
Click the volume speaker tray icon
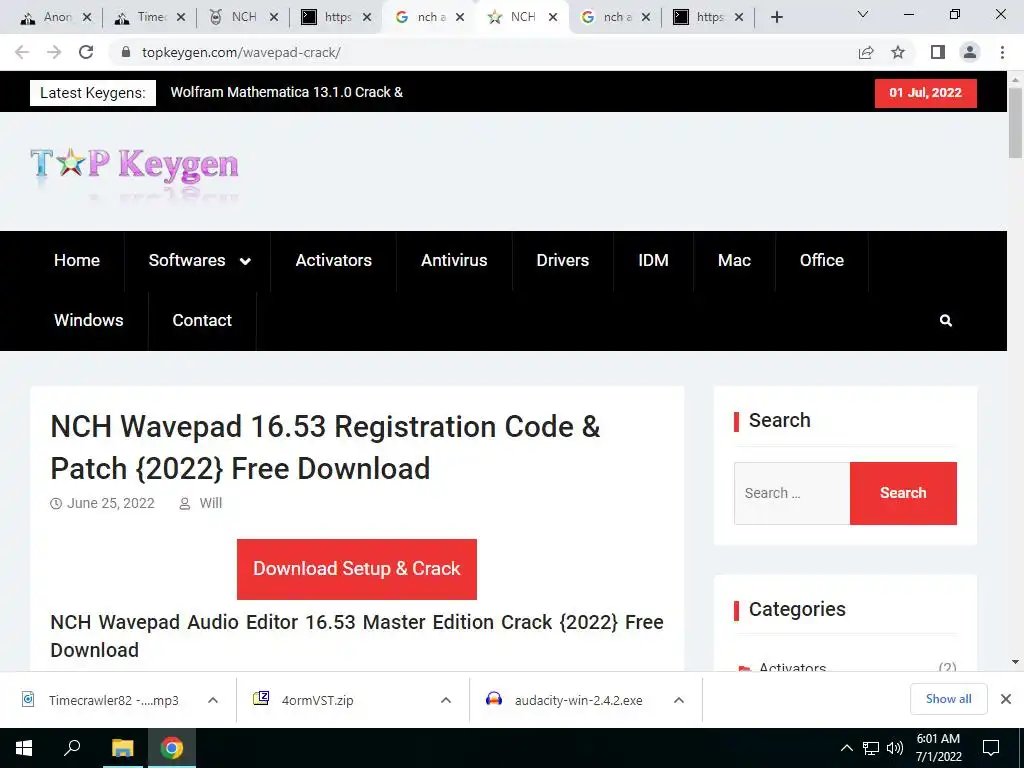(895, 748)
